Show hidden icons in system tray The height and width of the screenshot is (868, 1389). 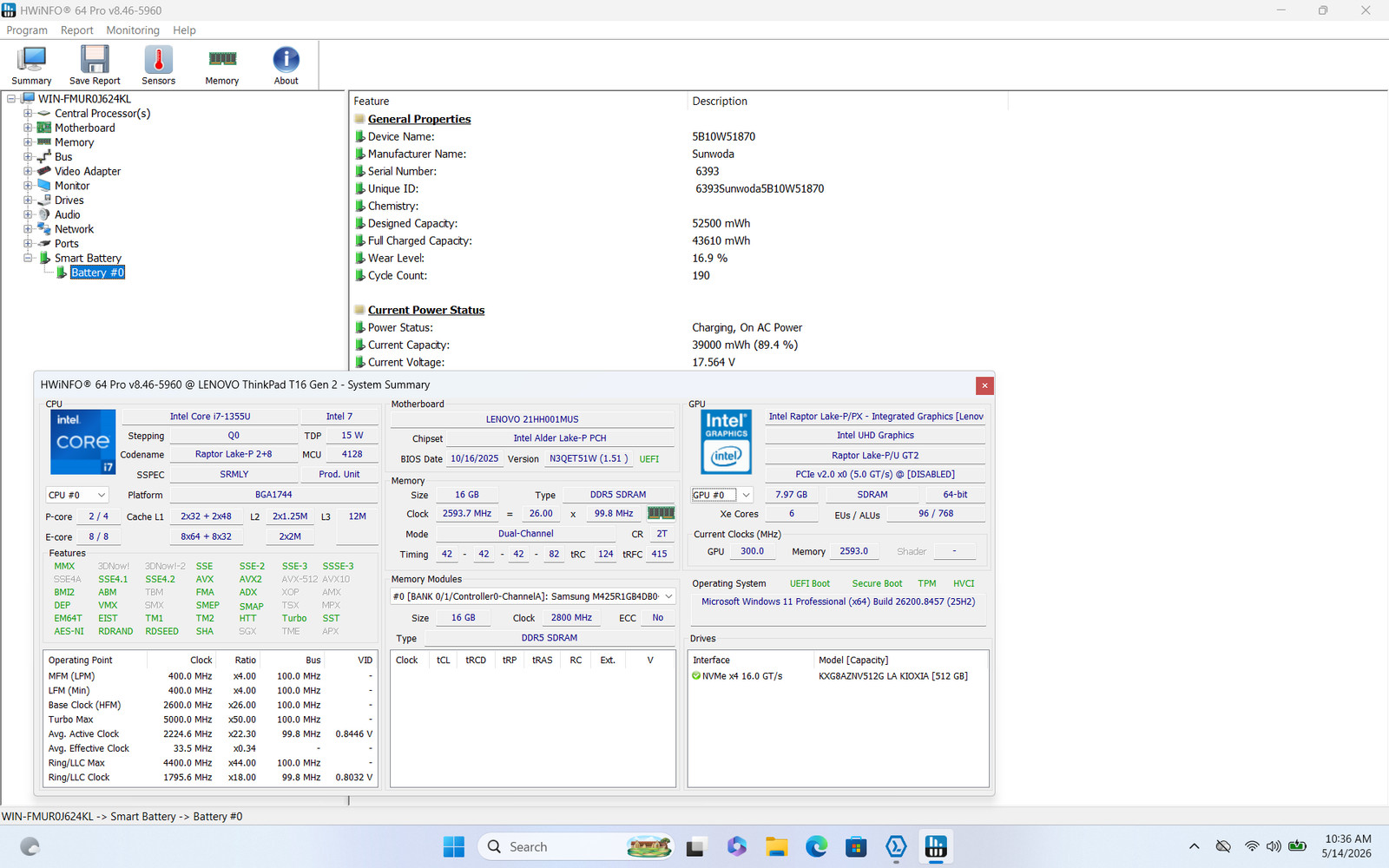tap(1194, 846)
